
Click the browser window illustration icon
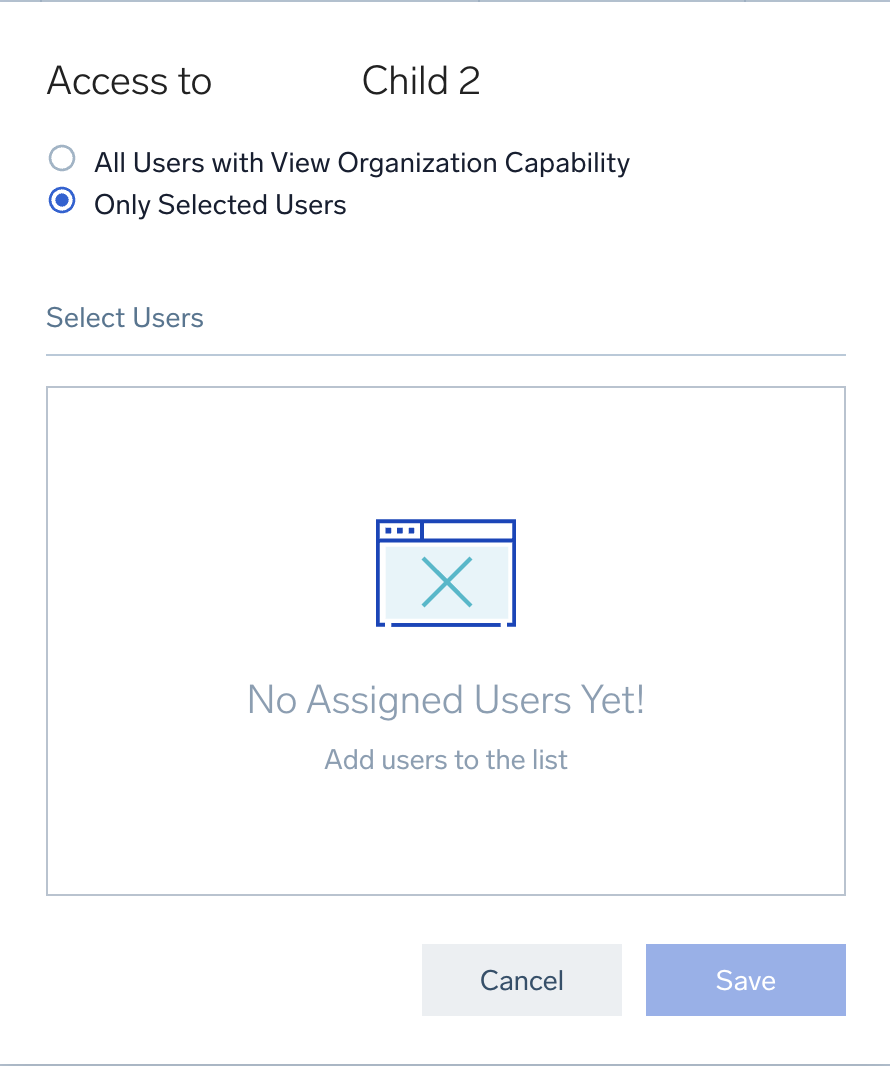445,572
